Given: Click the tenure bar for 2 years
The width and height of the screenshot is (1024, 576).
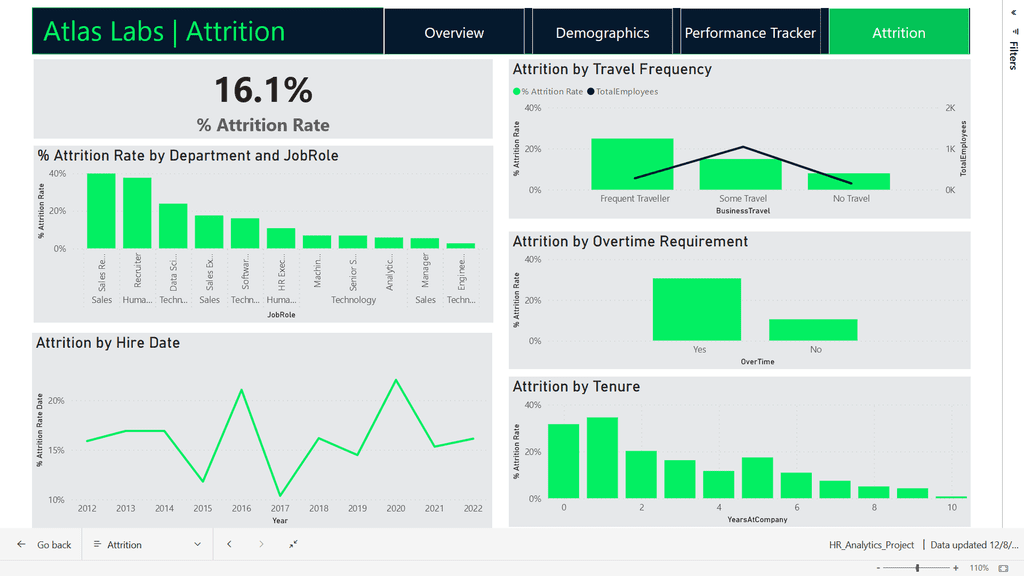Looking at the screenshot, I should (641, 475).
